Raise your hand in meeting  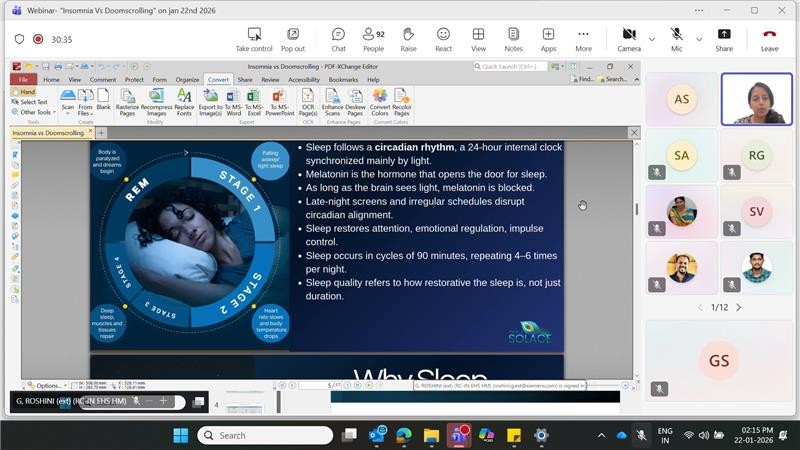click(408, 39)
